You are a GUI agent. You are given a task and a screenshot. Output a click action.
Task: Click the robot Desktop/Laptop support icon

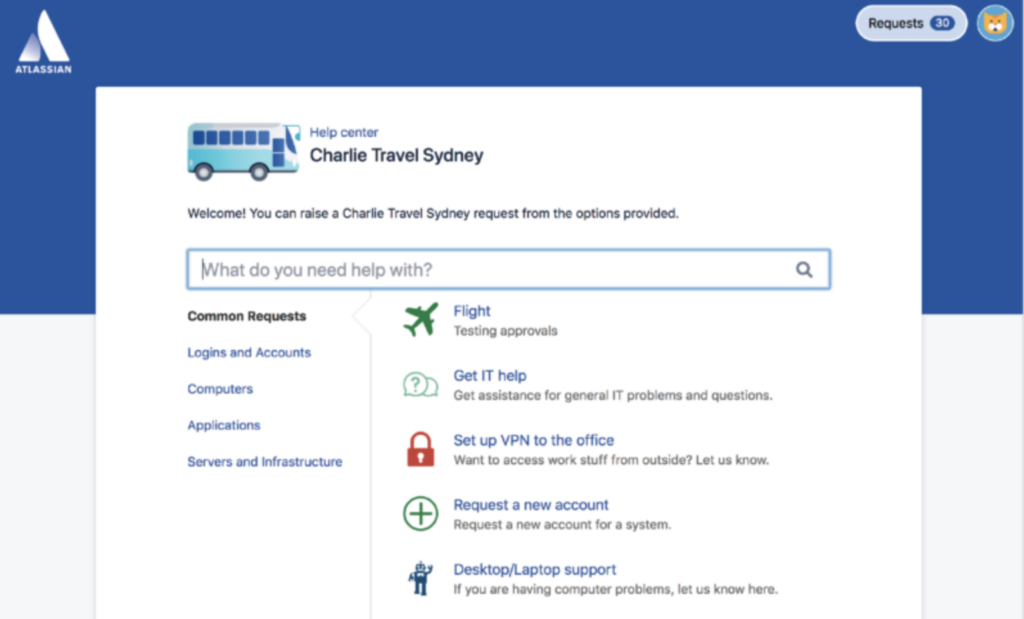click(421, 578)
